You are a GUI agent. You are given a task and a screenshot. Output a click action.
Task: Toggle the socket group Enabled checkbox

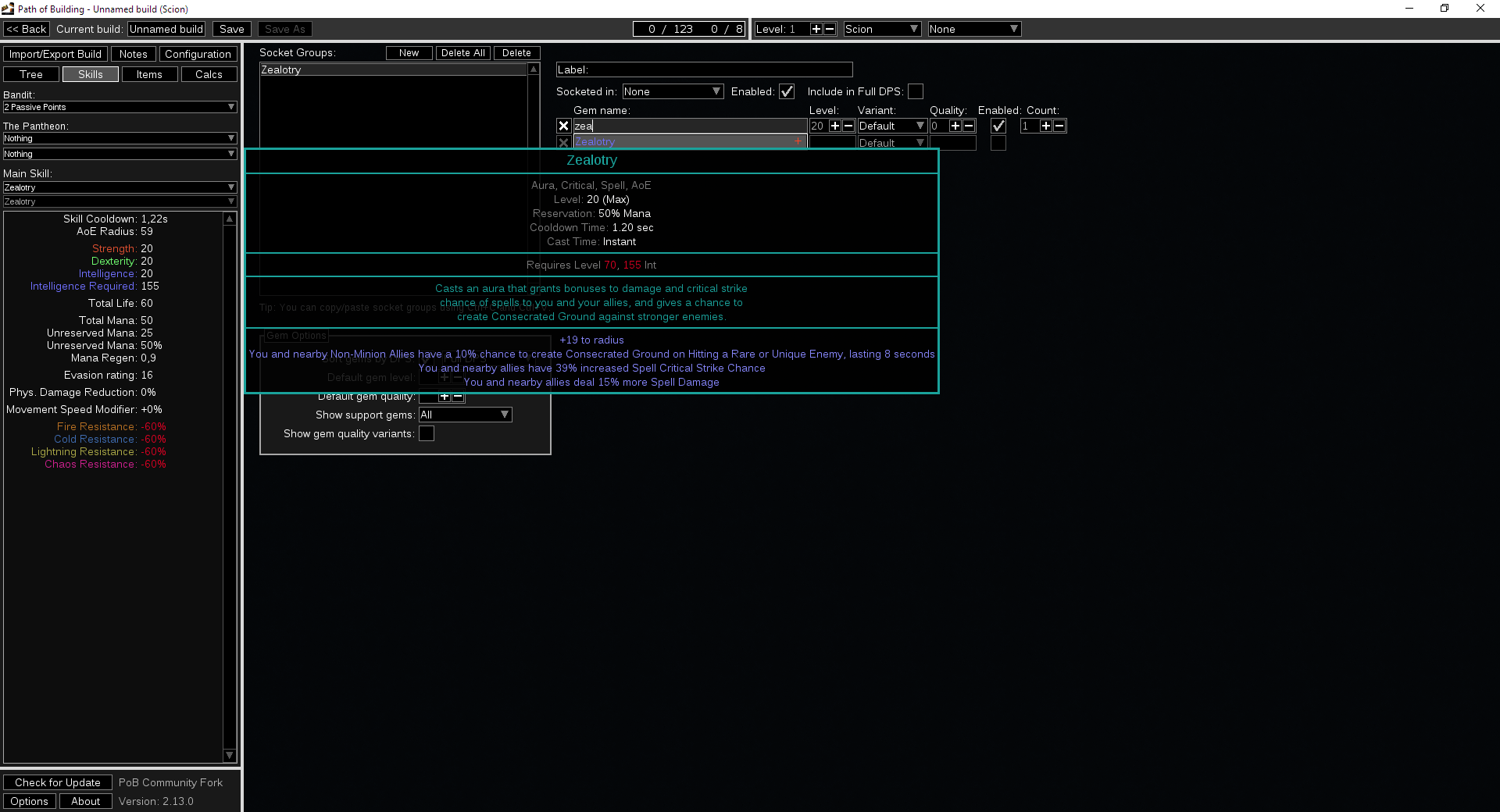787,91
